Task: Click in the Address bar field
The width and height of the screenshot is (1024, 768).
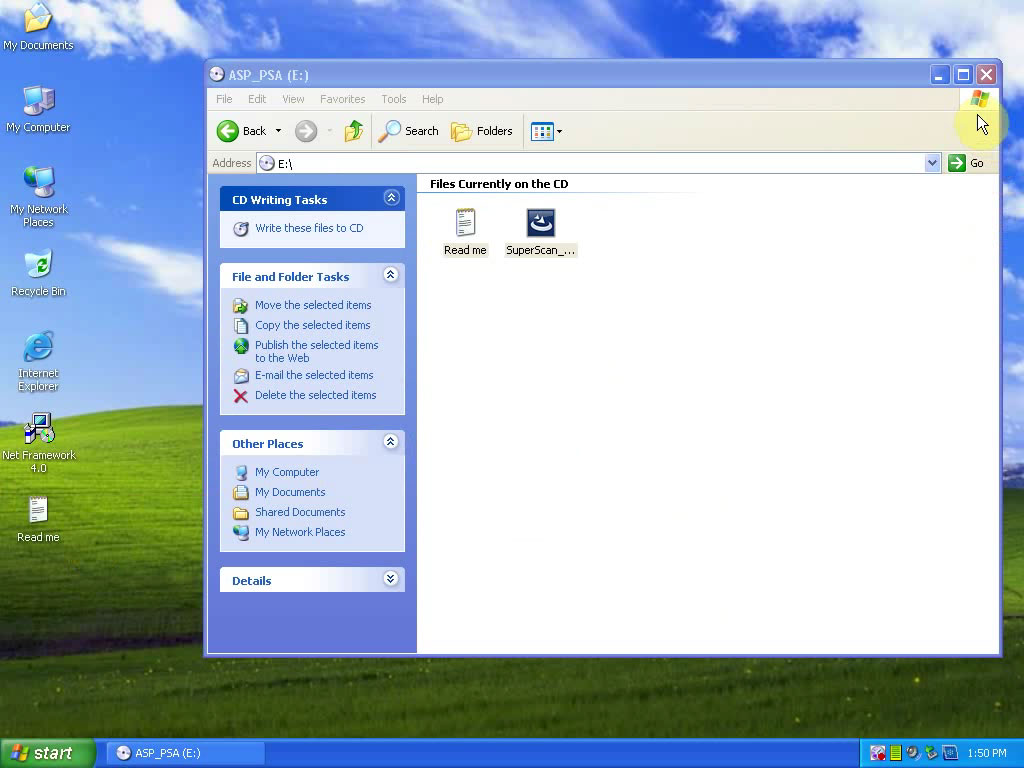Action: [x=592, y=163]
